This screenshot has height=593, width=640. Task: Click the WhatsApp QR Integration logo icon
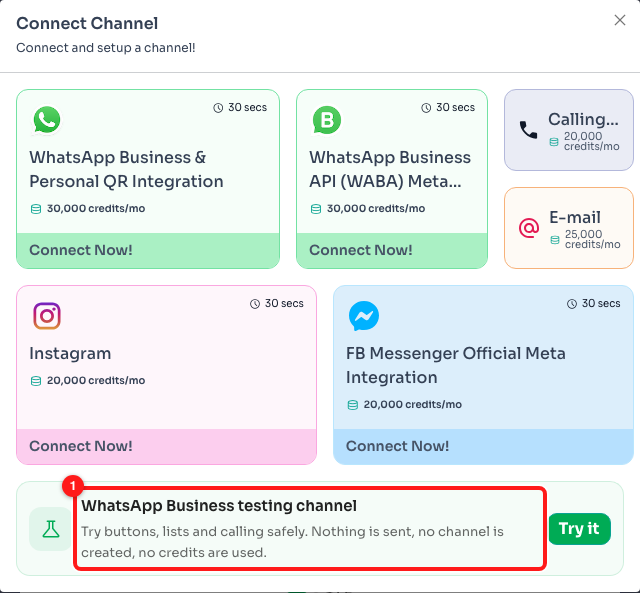click(x=47, y=120)
